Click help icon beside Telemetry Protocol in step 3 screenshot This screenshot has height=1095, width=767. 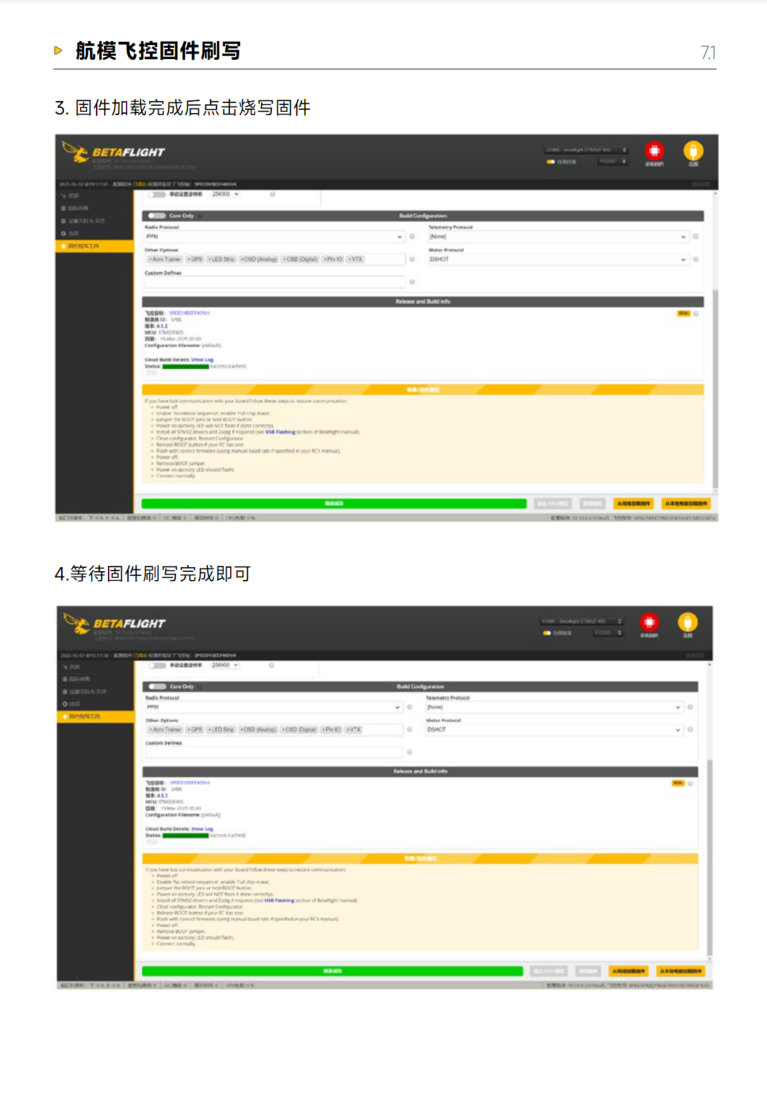[696, 237]
